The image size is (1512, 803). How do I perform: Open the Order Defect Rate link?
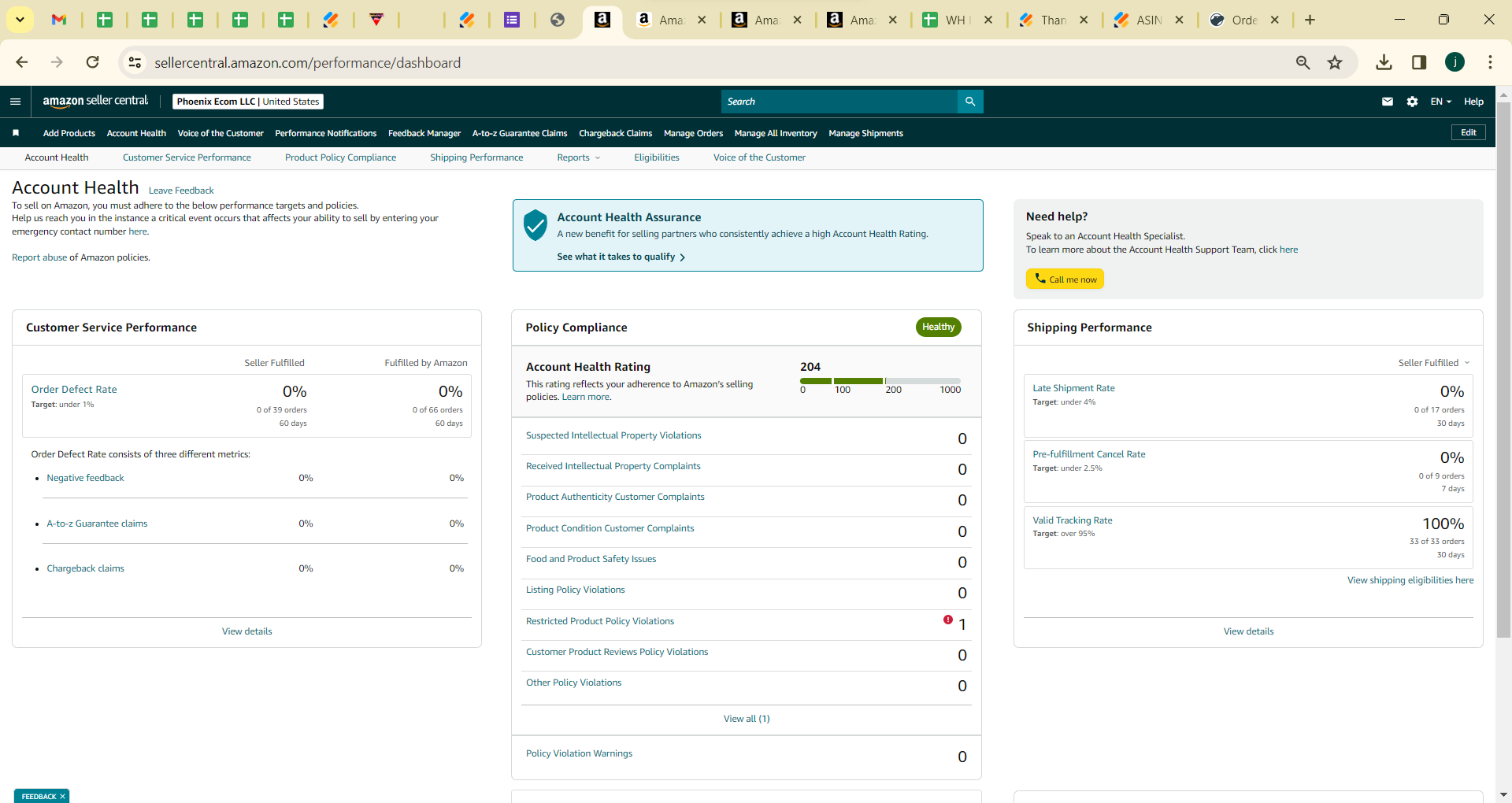pos(74,389)
